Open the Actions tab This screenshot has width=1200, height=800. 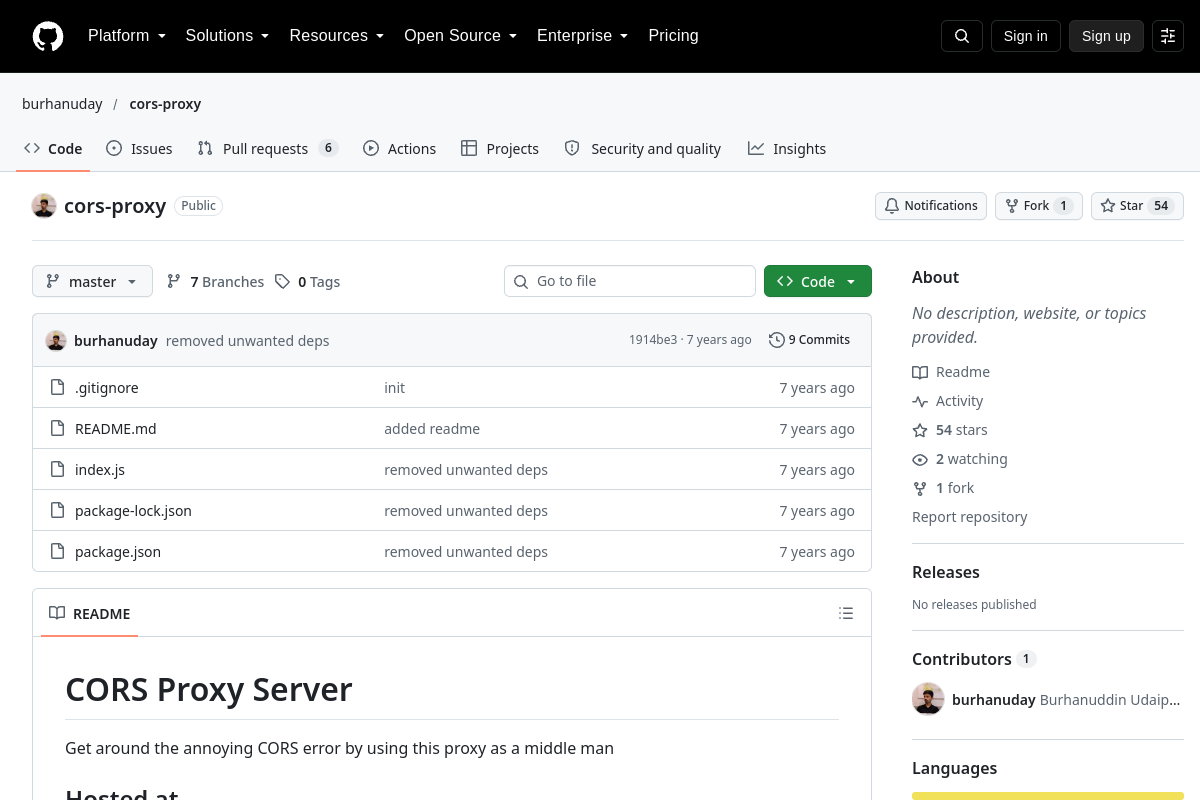400,148
